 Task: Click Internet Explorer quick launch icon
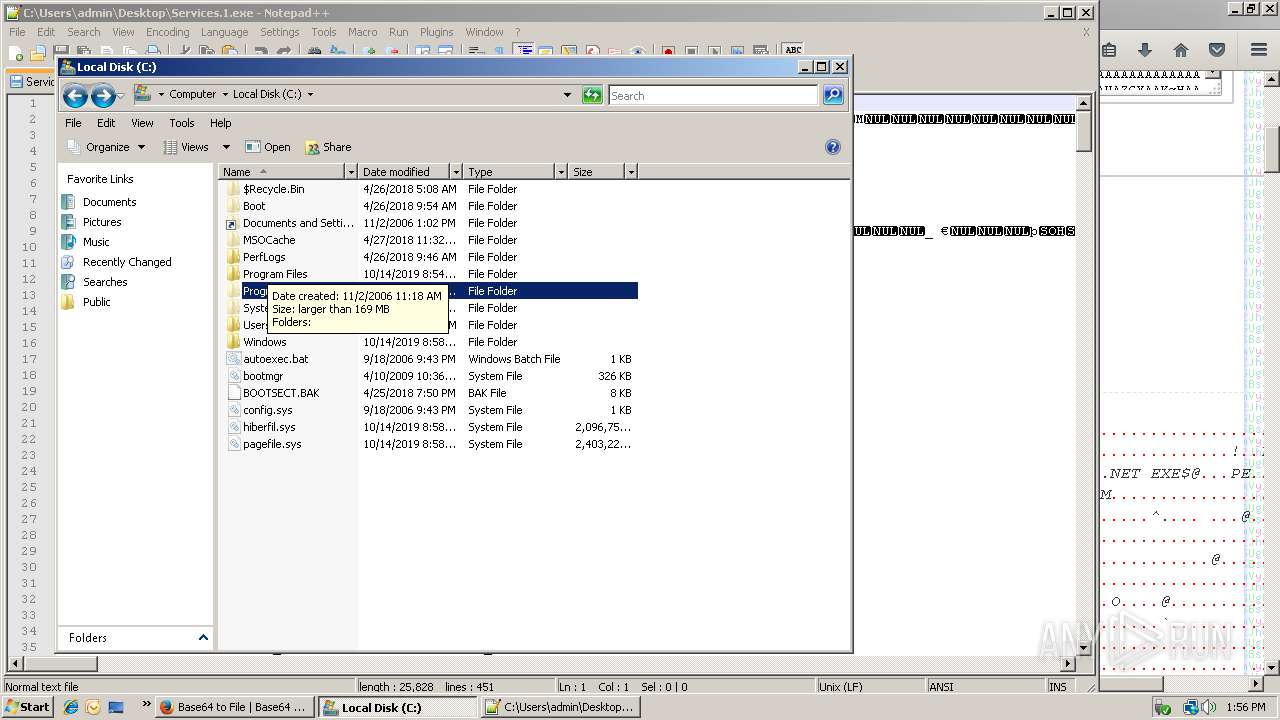pyautogui.click(x=71, y=707)
